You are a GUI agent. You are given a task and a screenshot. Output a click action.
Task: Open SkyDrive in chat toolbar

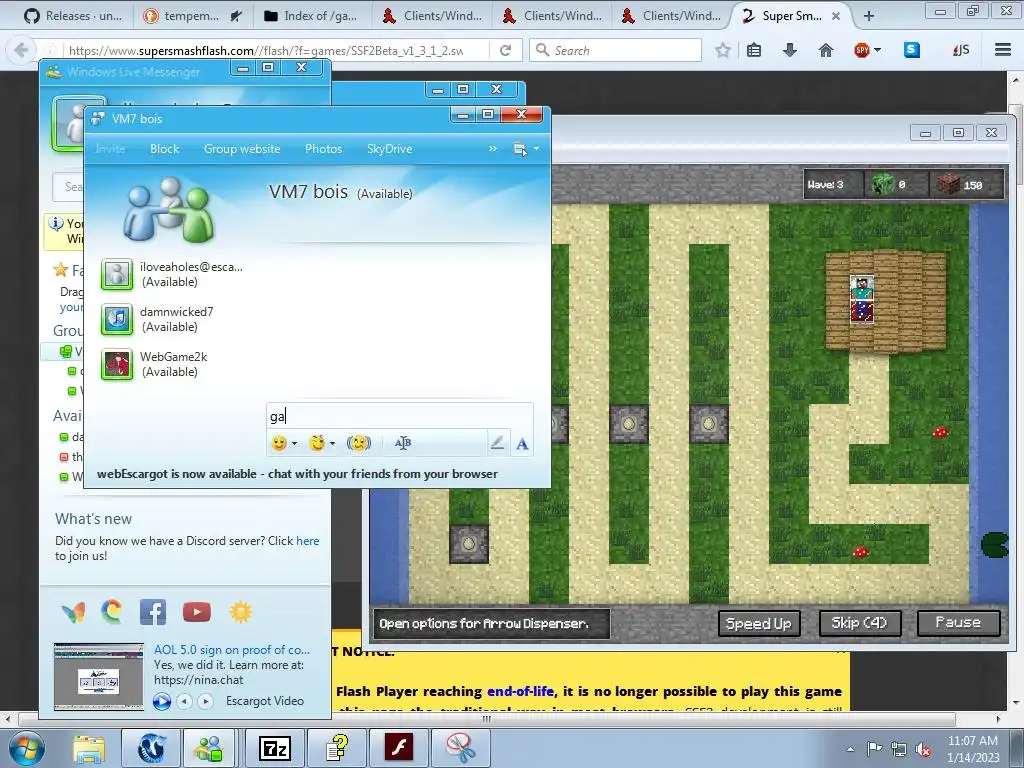pos(389,149)
